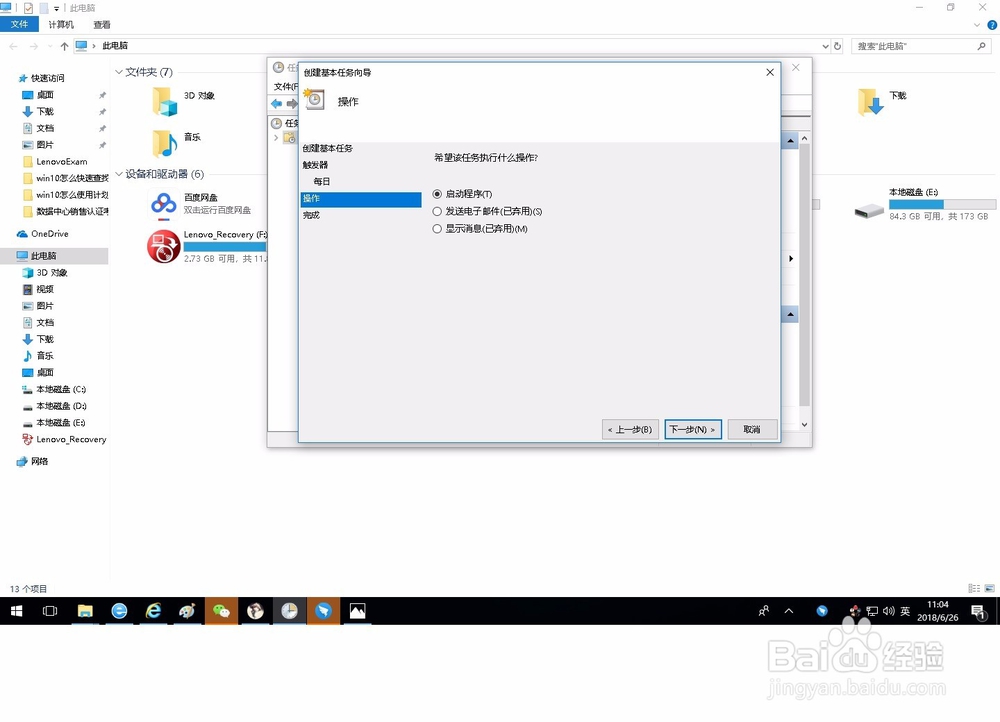Click Explorer up-one-level arrow

(x=64, y=46)
